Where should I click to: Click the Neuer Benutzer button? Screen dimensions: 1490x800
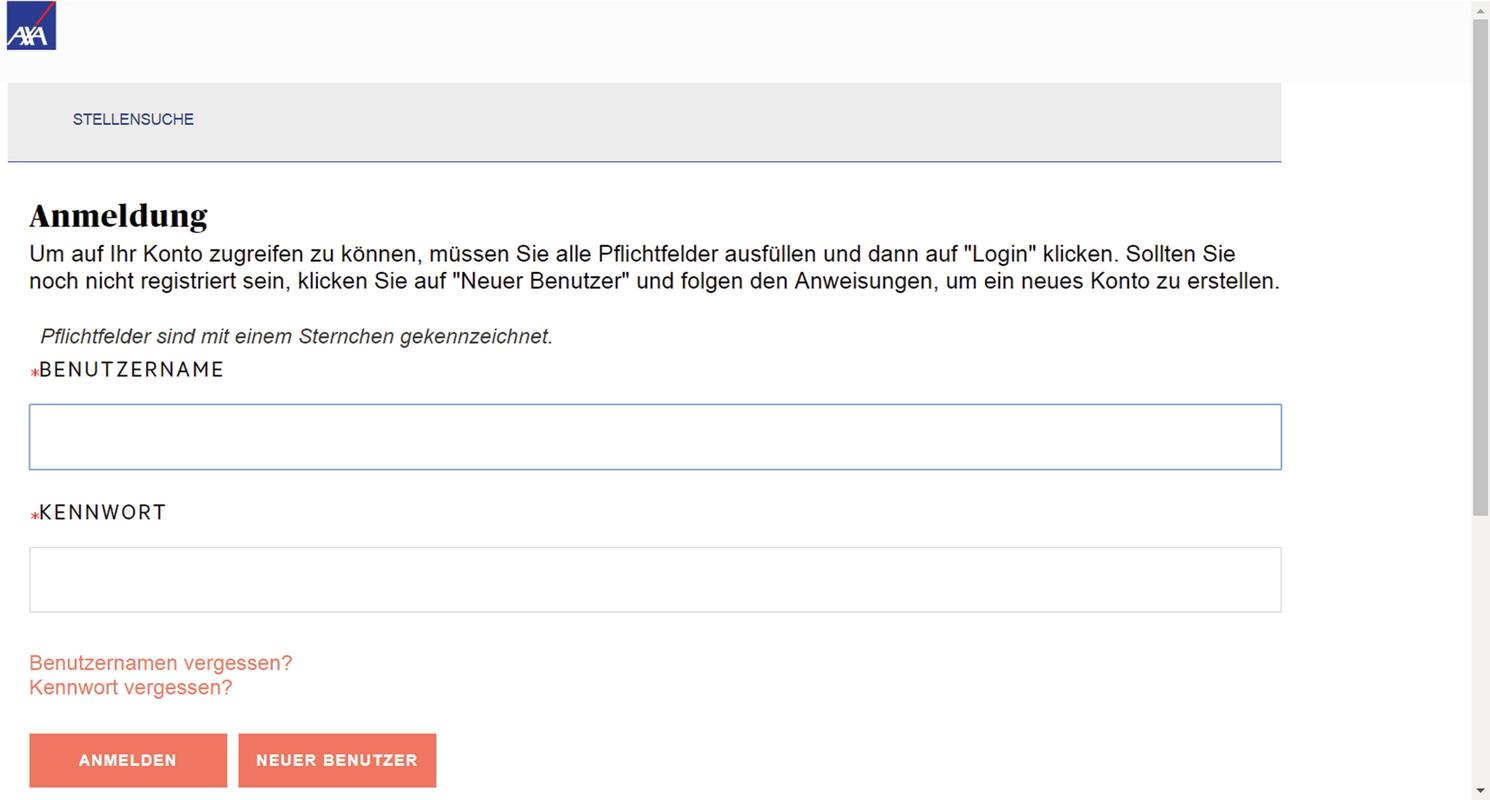337,761
